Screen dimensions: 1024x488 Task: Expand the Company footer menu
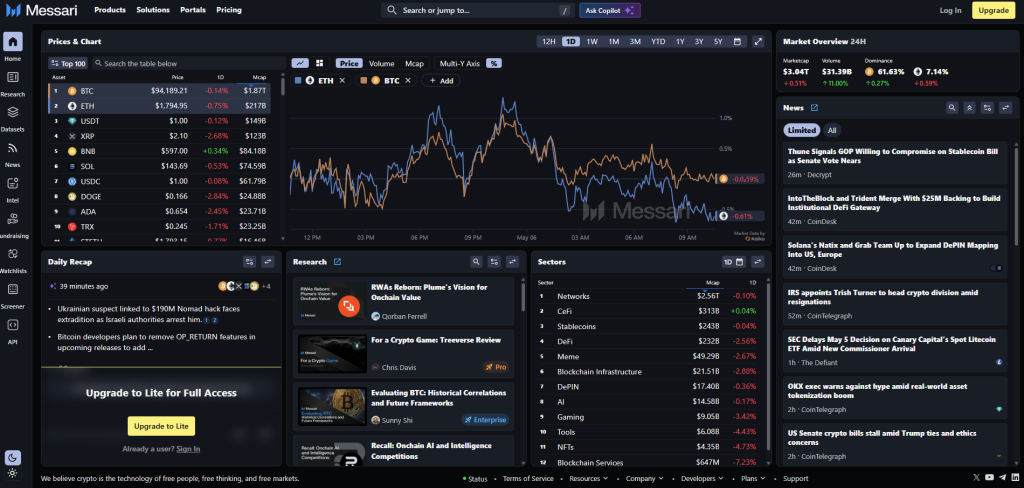pos(645,478)
